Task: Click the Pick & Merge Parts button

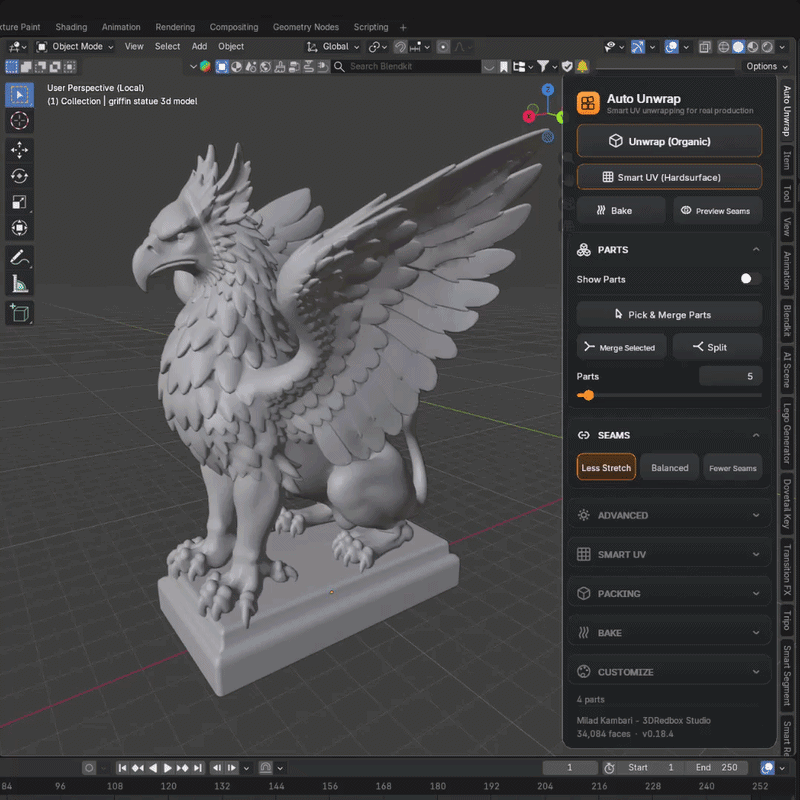Action: tap(669, 315)
